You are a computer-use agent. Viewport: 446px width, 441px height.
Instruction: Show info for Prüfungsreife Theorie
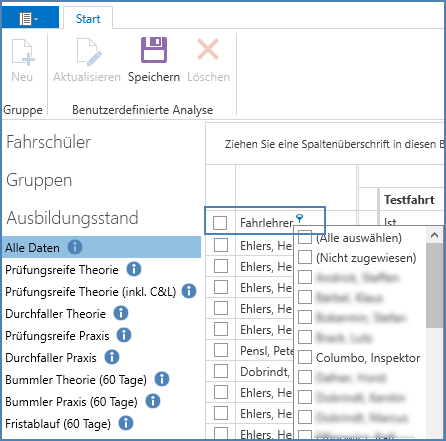tap(134, 269)
